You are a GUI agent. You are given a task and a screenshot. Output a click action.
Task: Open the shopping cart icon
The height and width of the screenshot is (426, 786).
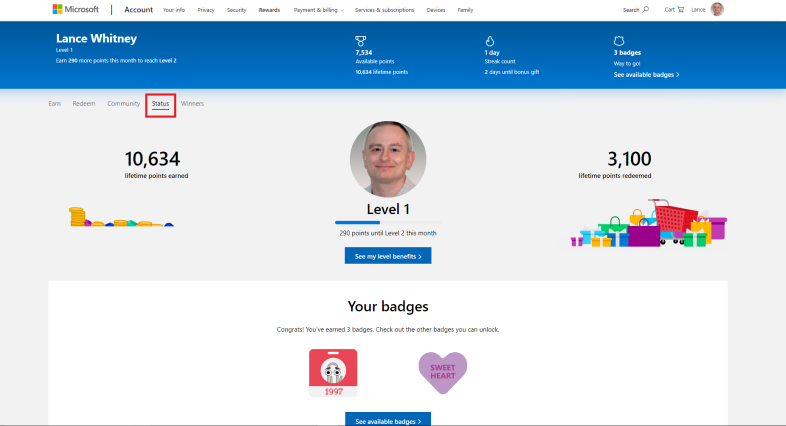(x=680, y=10)
